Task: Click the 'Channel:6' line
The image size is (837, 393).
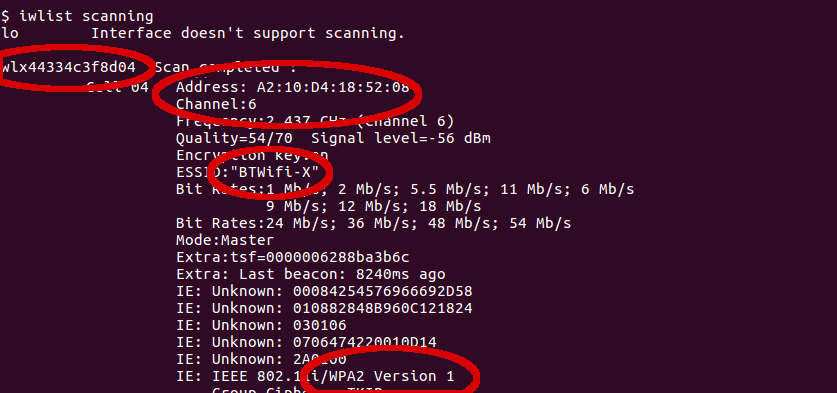Action: pos(216,104)
